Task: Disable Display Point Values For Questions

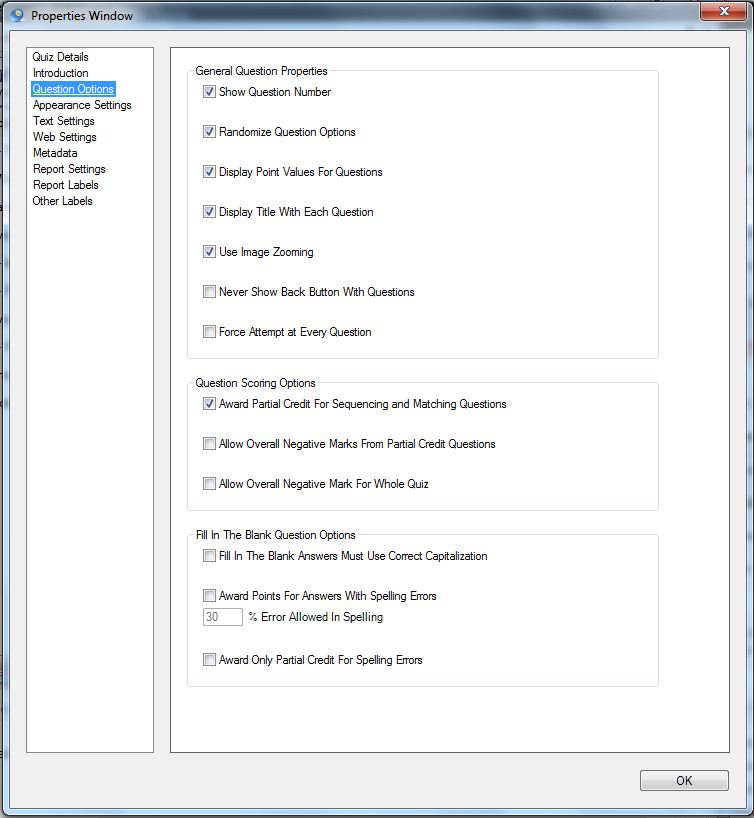Action: pos(209,172)
